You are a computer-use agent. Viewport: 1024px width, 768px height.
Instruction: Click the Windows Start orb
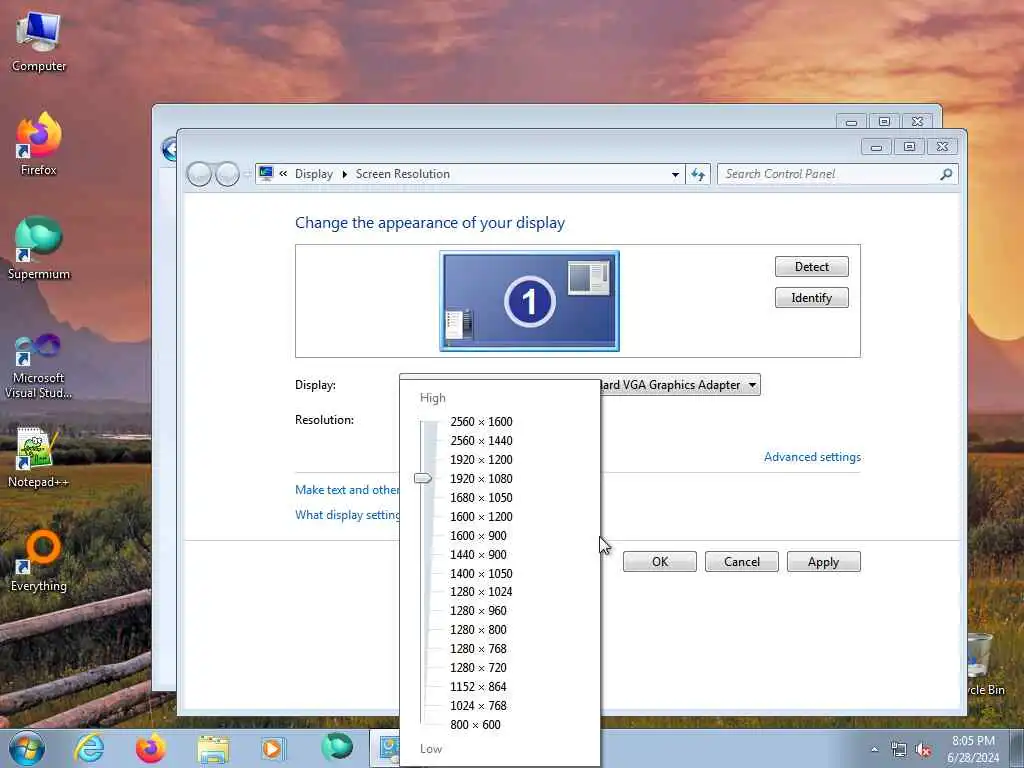[27, 748]
